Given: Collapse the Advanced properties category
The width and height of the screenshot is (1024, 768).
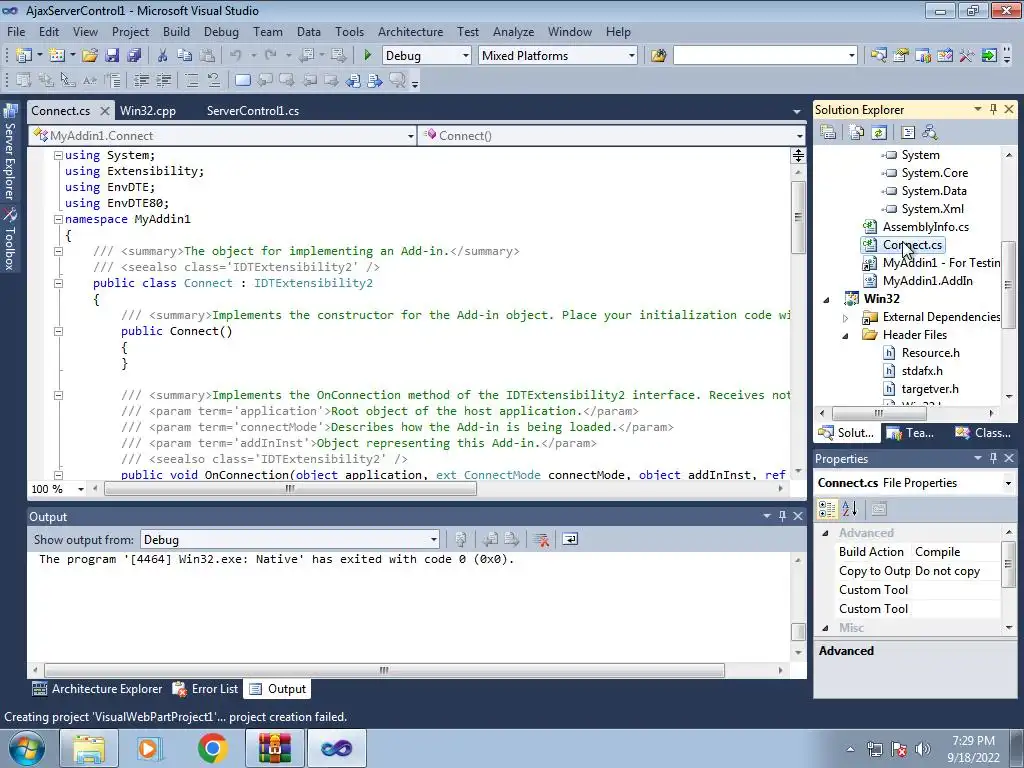Looking at the screenshot, I should coord(825,533).
